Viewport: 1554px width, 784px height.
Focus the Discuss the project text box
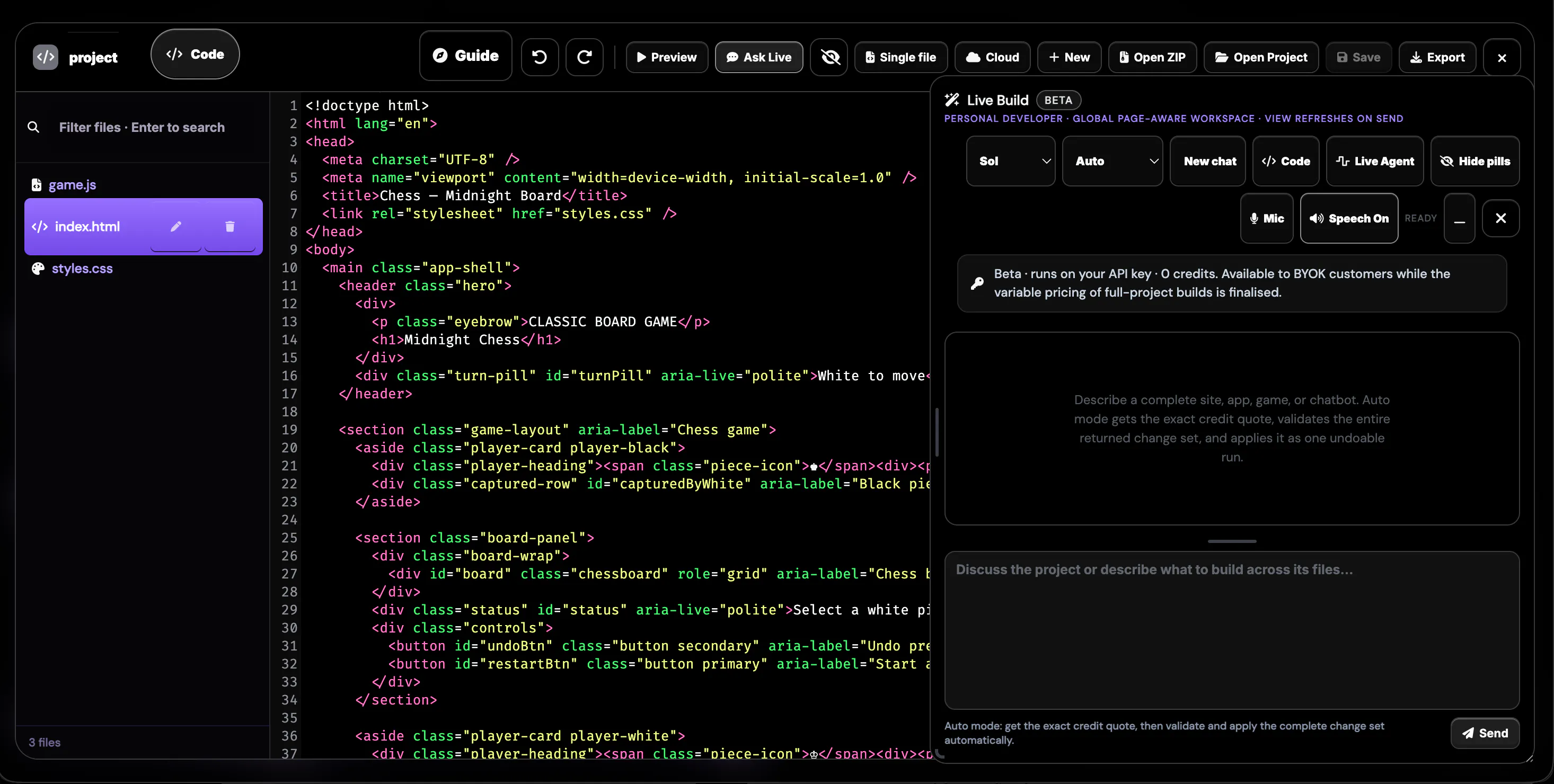point(1232,630)
